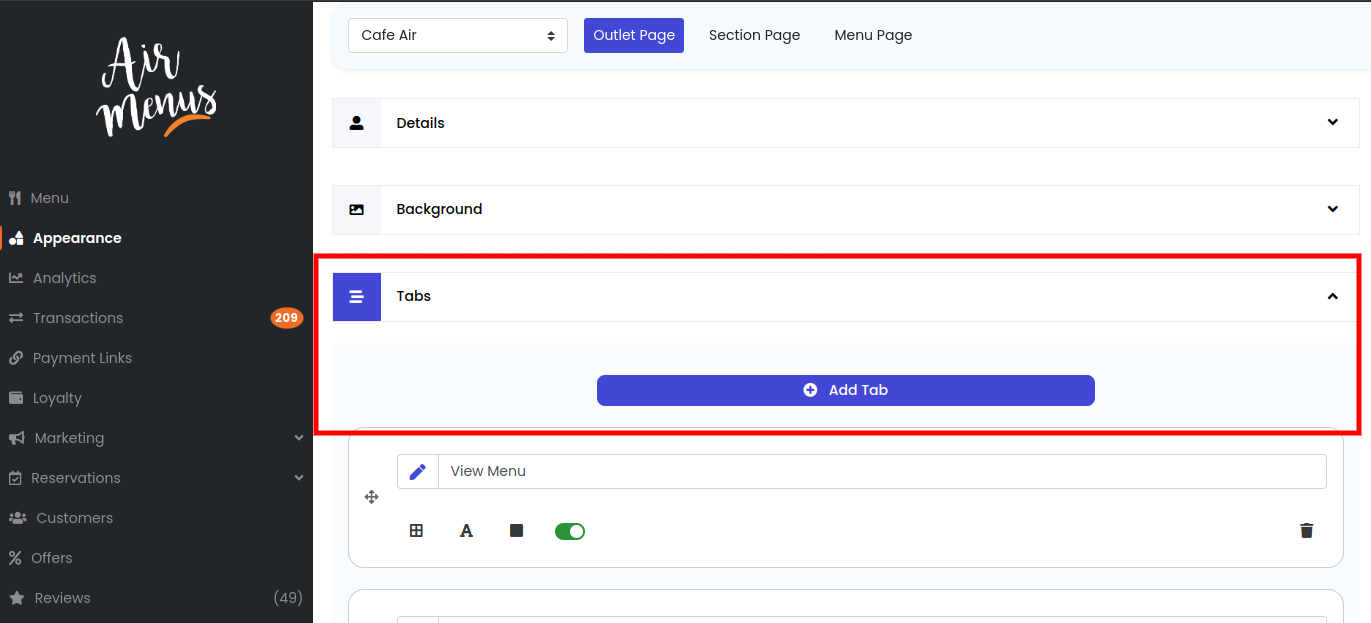Screen dimensions: 1371x623
Task: Click the Add Tab button
Action: point(846,390)
